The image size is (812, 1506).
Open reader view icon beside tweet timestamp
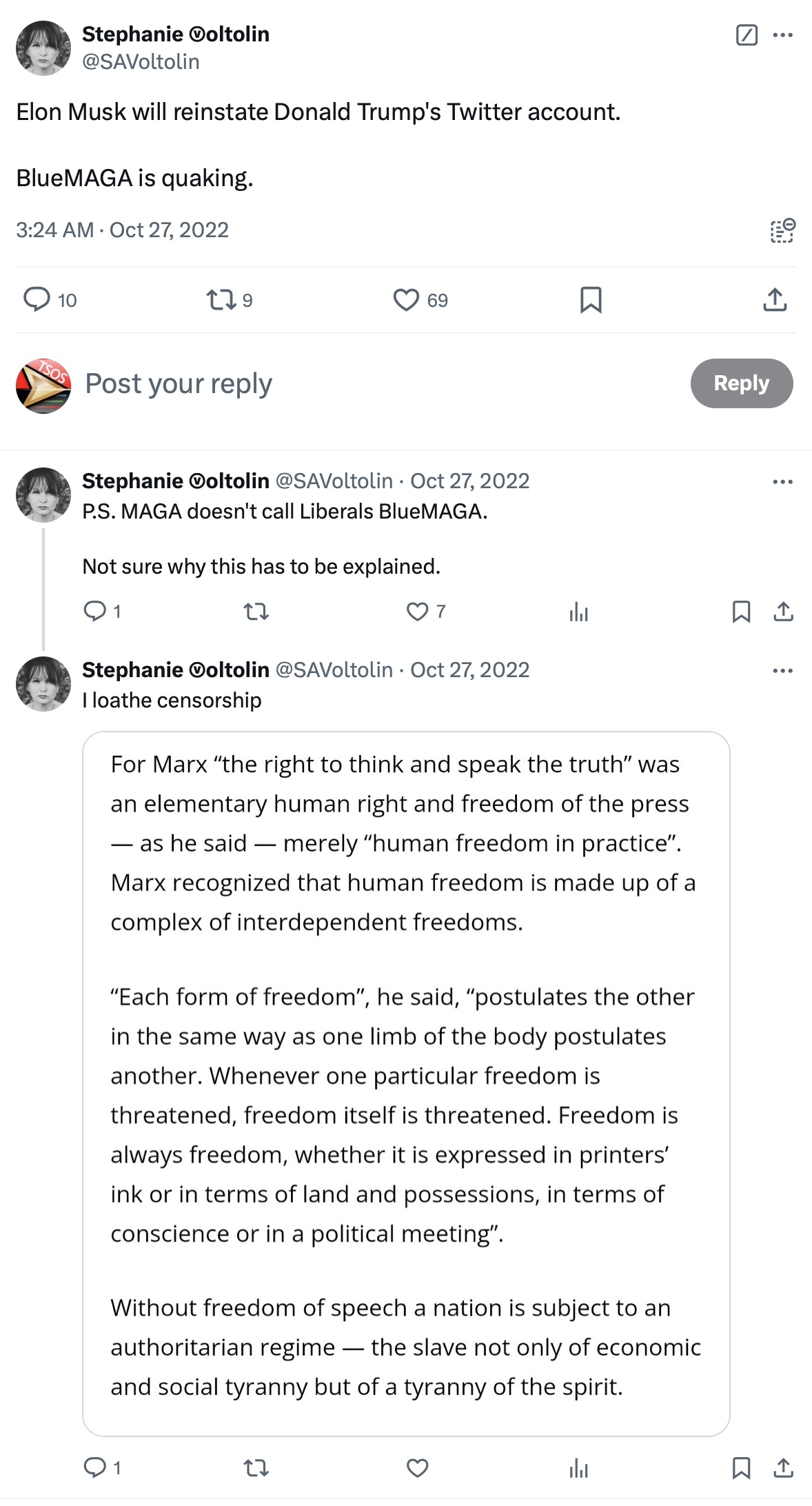point(782,230)
